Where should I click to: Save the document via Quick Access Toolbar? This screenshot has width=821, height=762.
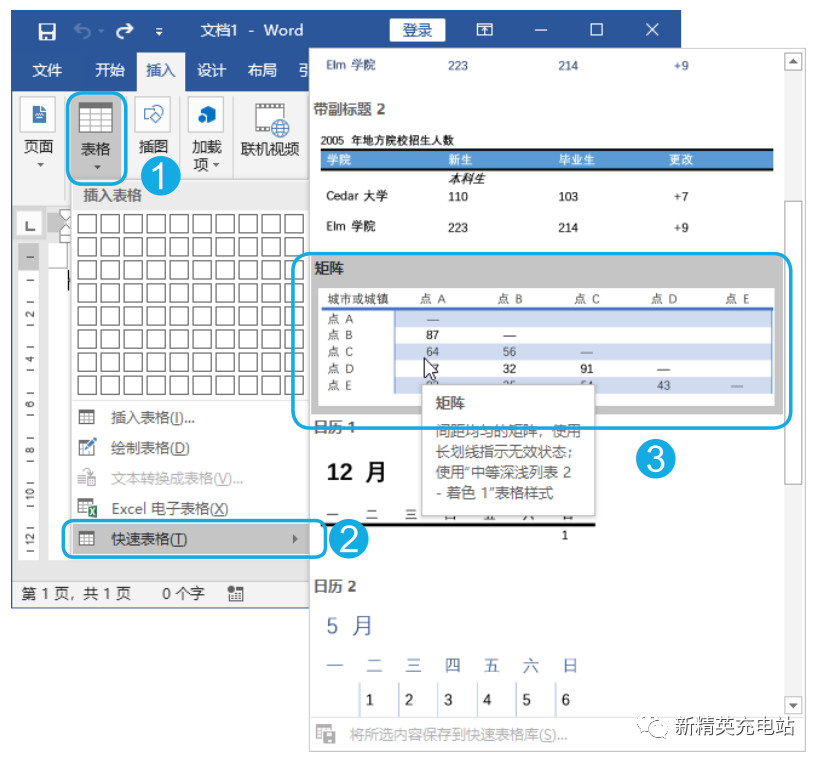click(46, 31)
